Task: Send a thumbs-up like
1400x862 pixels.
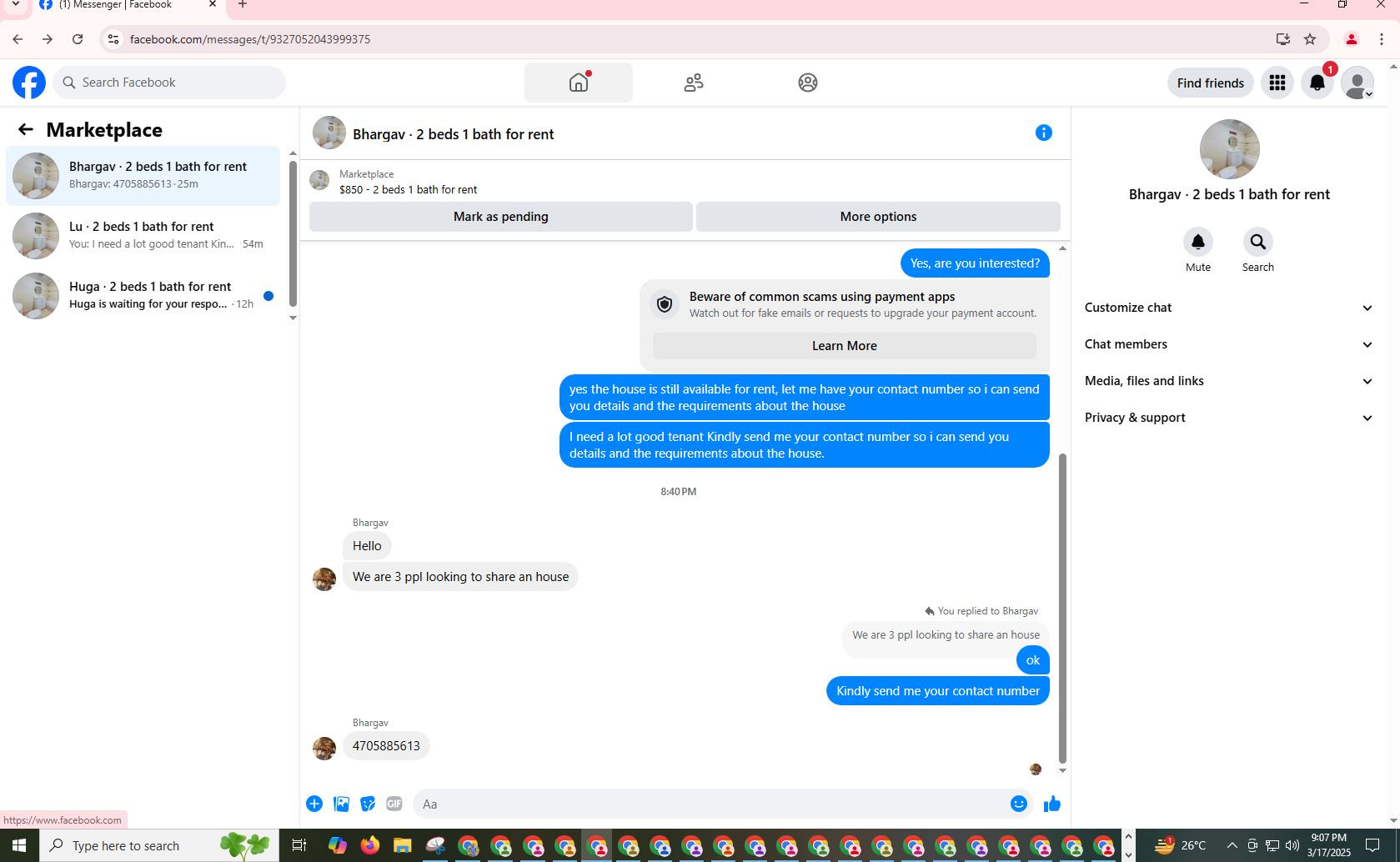Action: pyautogui.click(x=1052, y=804)
